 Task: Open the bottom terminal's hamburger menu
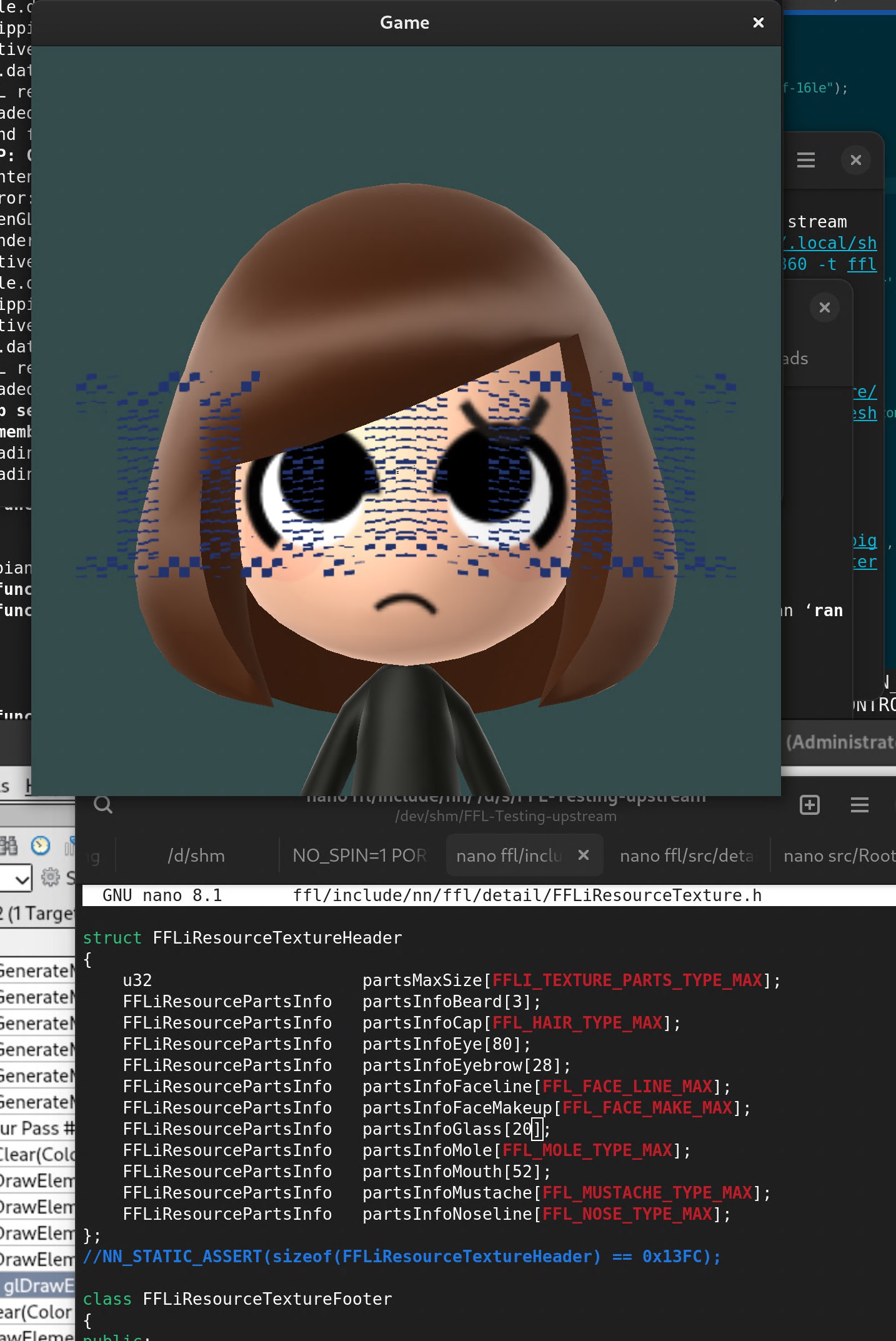click(859, 805)
